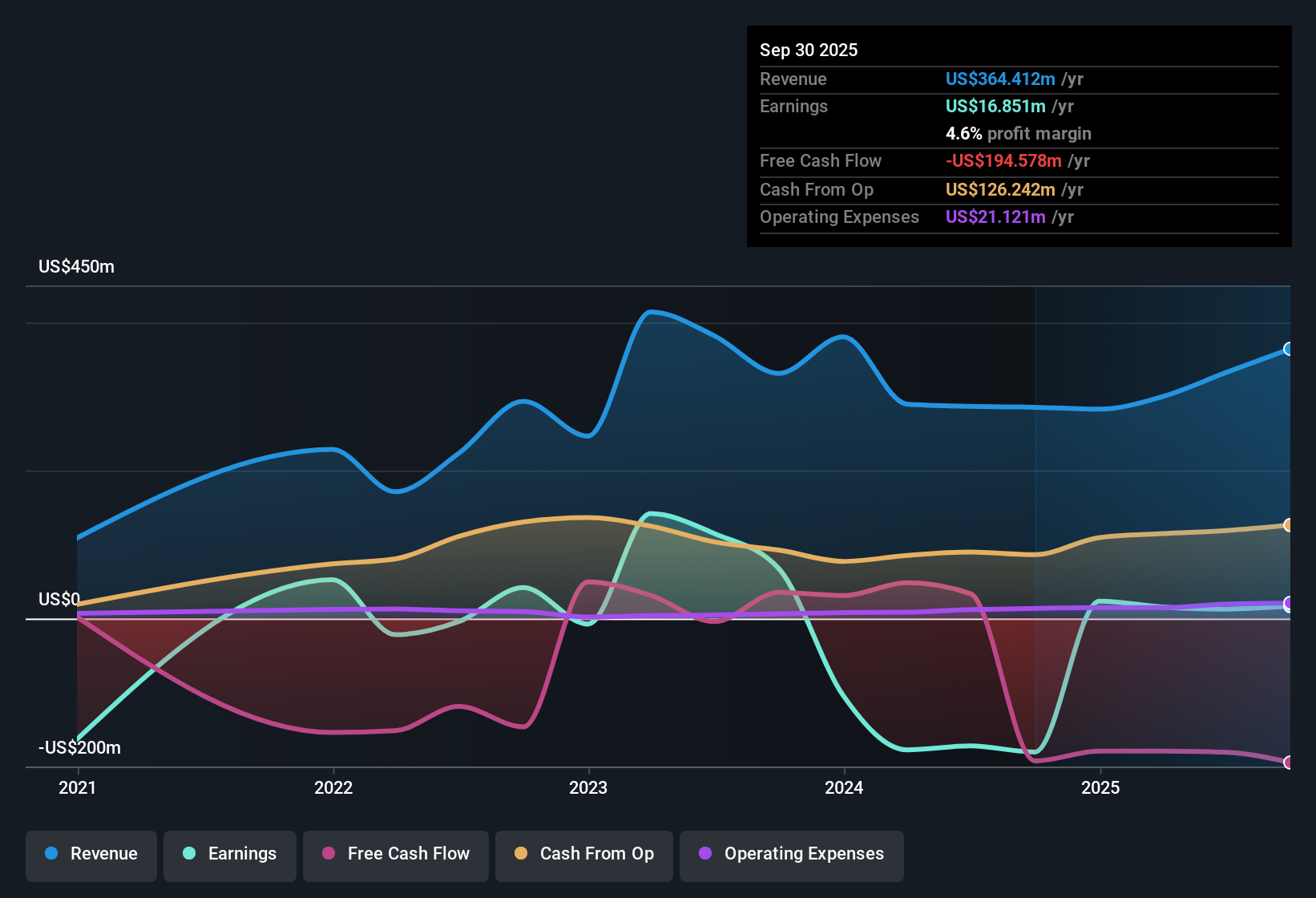
Task: Toggle the Earnings series legend button
Action: click(230, 855)
